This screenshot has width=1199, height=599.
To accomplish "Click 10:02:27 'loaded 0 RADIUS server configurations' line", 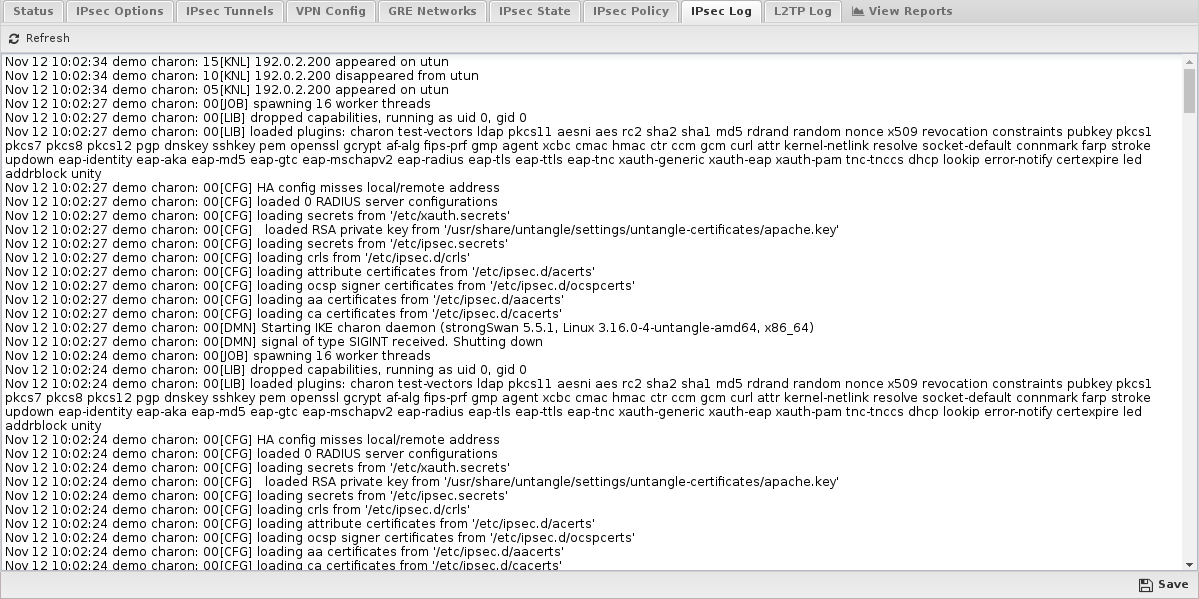I will [252, 202].
